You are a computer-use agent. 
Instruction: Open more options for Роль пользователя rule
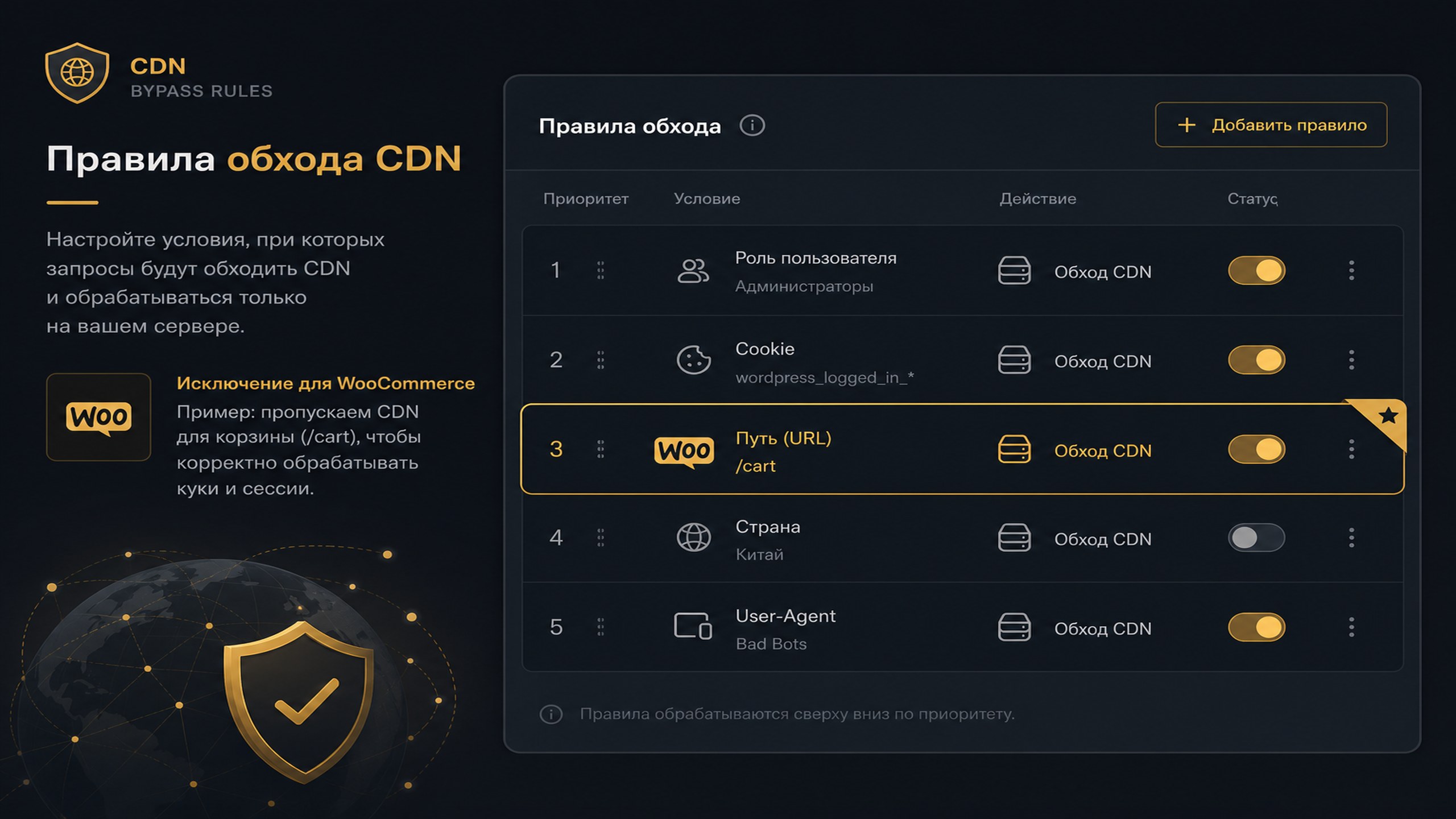1351,270
